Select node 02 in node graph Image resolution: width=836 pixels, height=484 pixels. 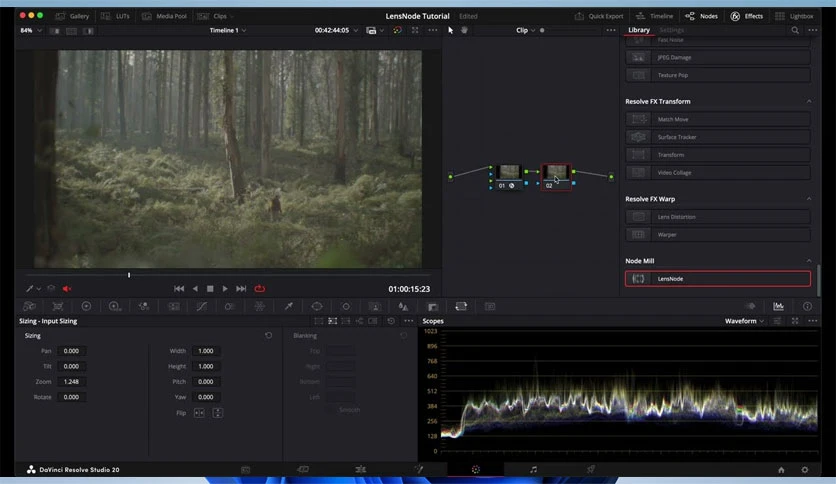(x=556, y=176)
